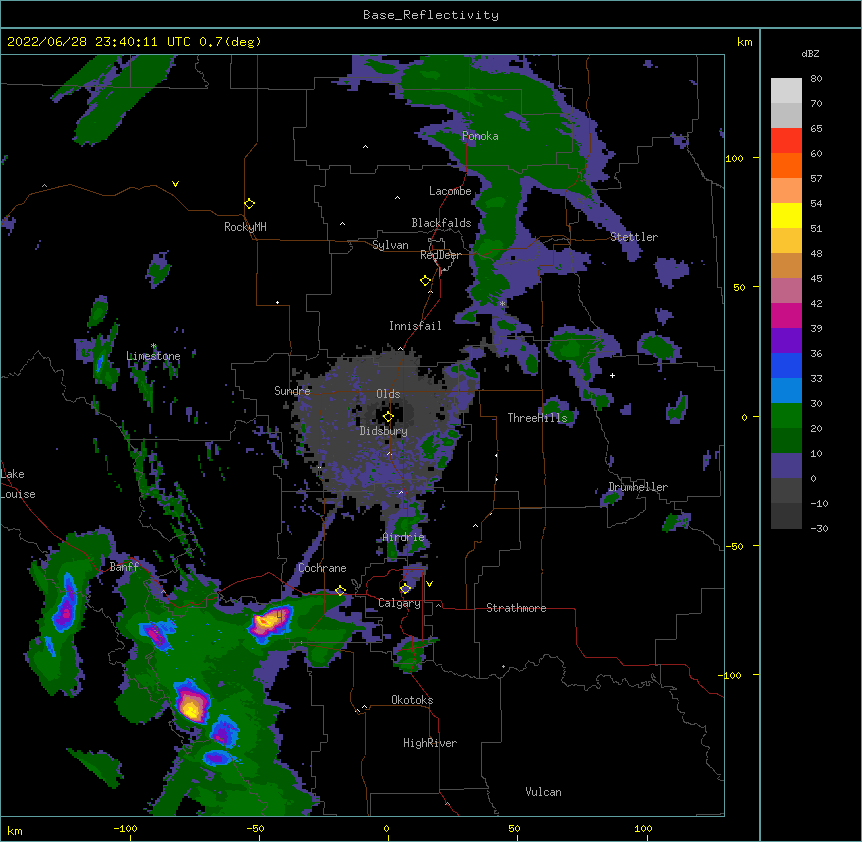Click the HighRiver label

pyautogui.click(x=430, y=743)
